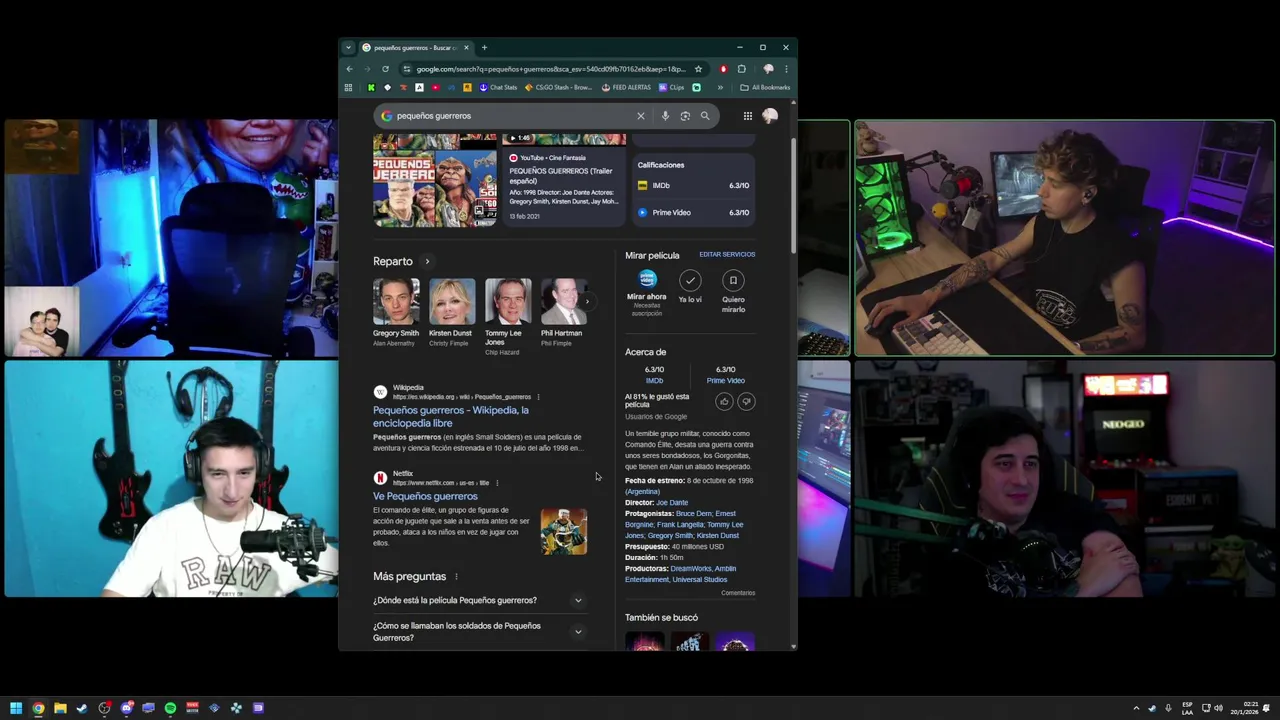Open the Prime Video 6.3/10 rating row

694,212
